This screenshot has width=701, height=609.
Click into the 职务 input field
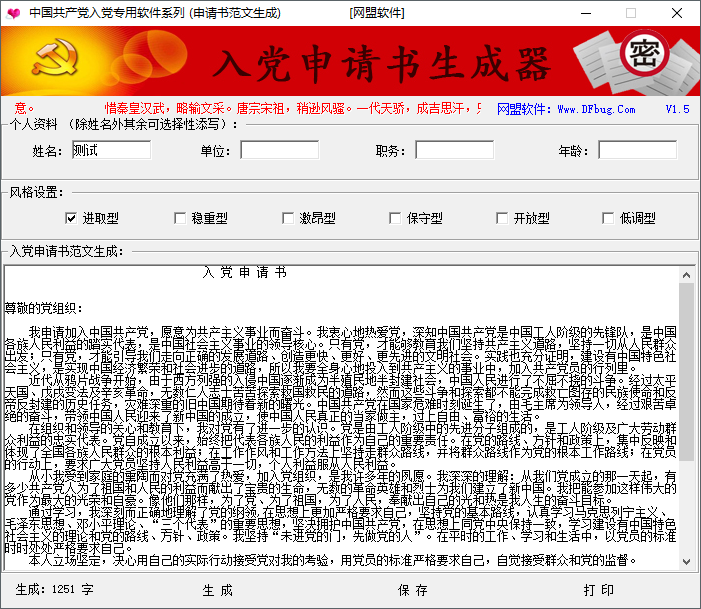pyautogui.click(x=455, y=150)
